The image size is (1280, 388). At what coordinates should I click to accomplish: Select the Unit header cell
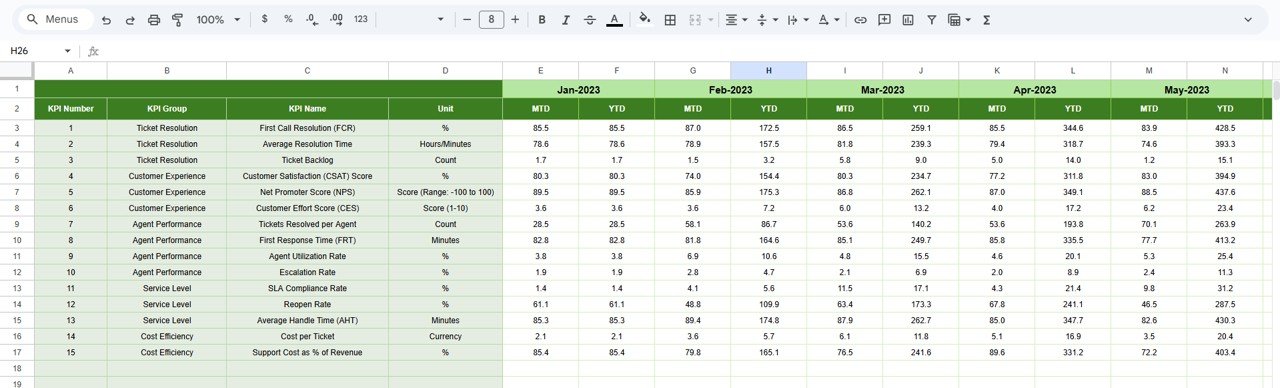point(445,109)
